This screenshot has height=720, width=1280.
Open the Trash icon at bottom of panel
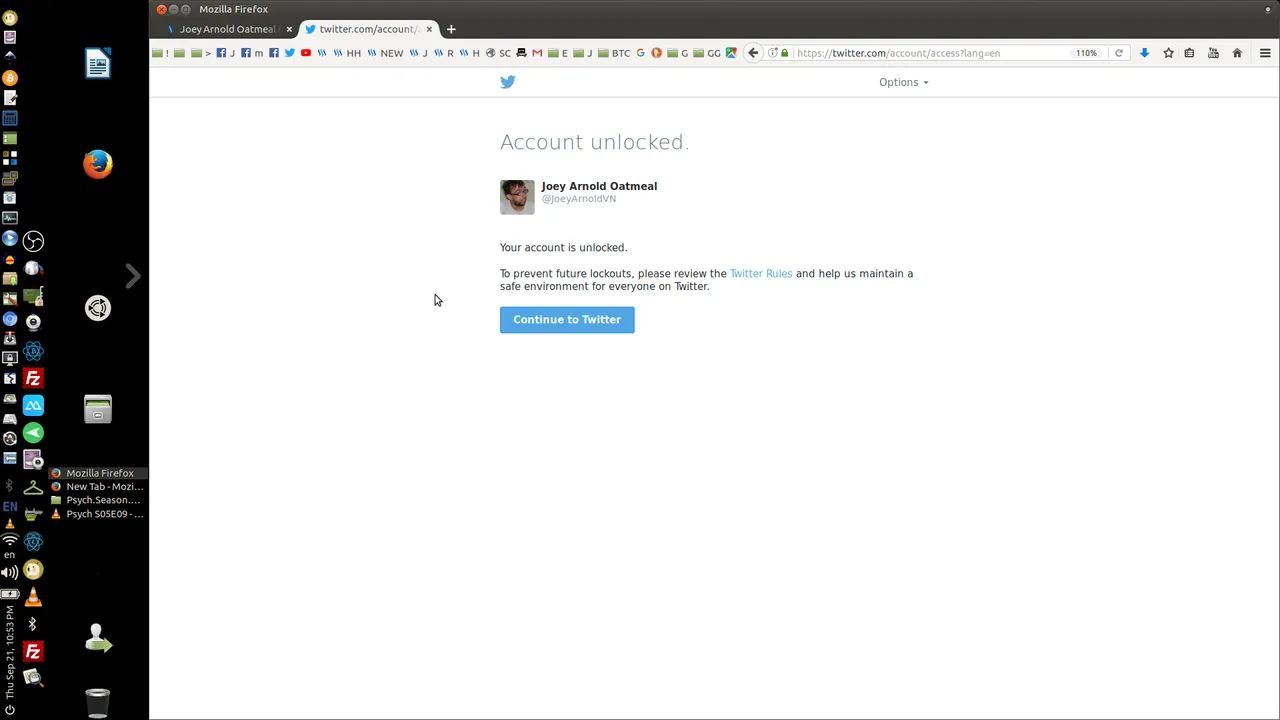point(98,702)
